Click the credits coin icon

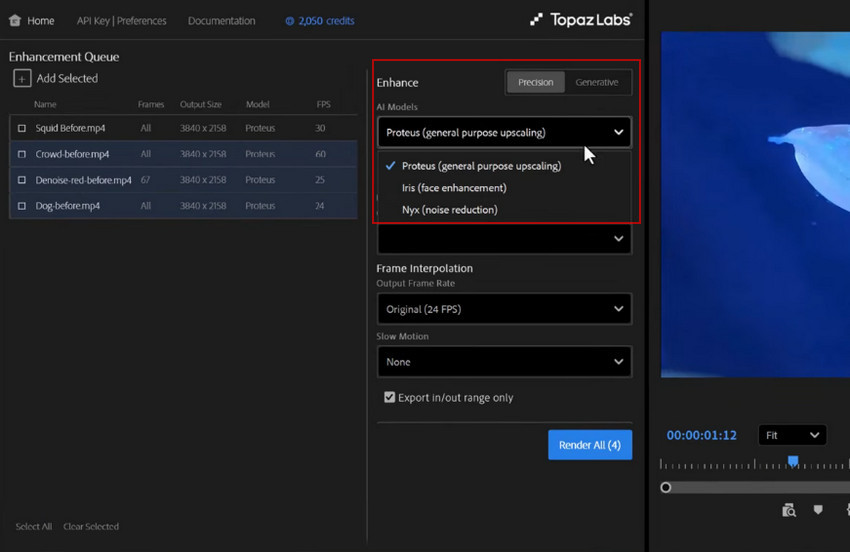(x=289, y=21)
